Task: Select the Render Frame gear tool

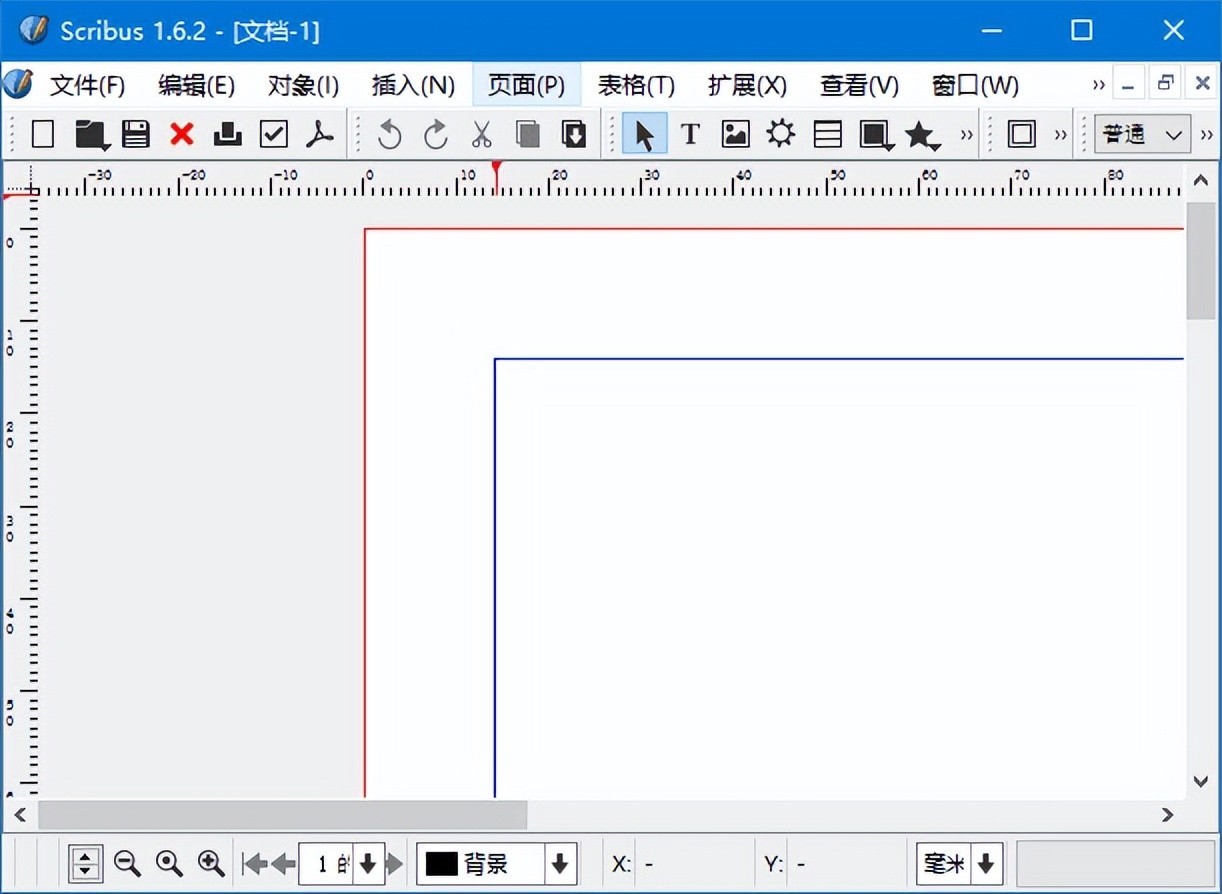Action: pyautogui.click(x=781, y=134)
